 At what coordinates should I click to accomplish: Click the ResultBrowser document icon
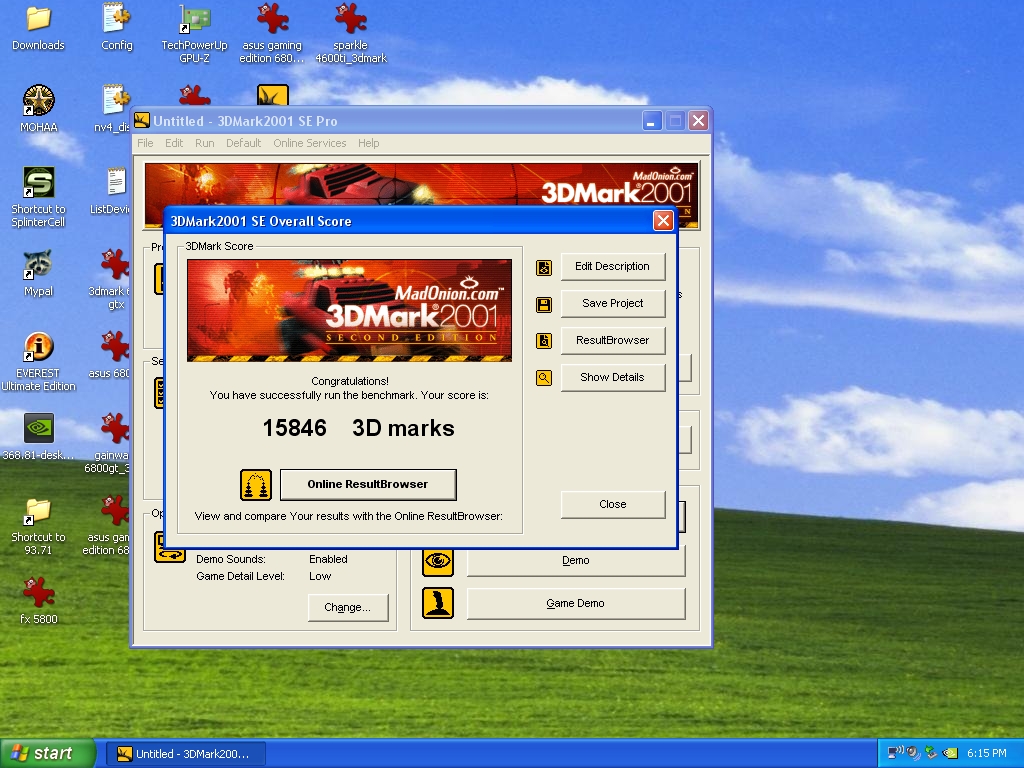[544, 341]
